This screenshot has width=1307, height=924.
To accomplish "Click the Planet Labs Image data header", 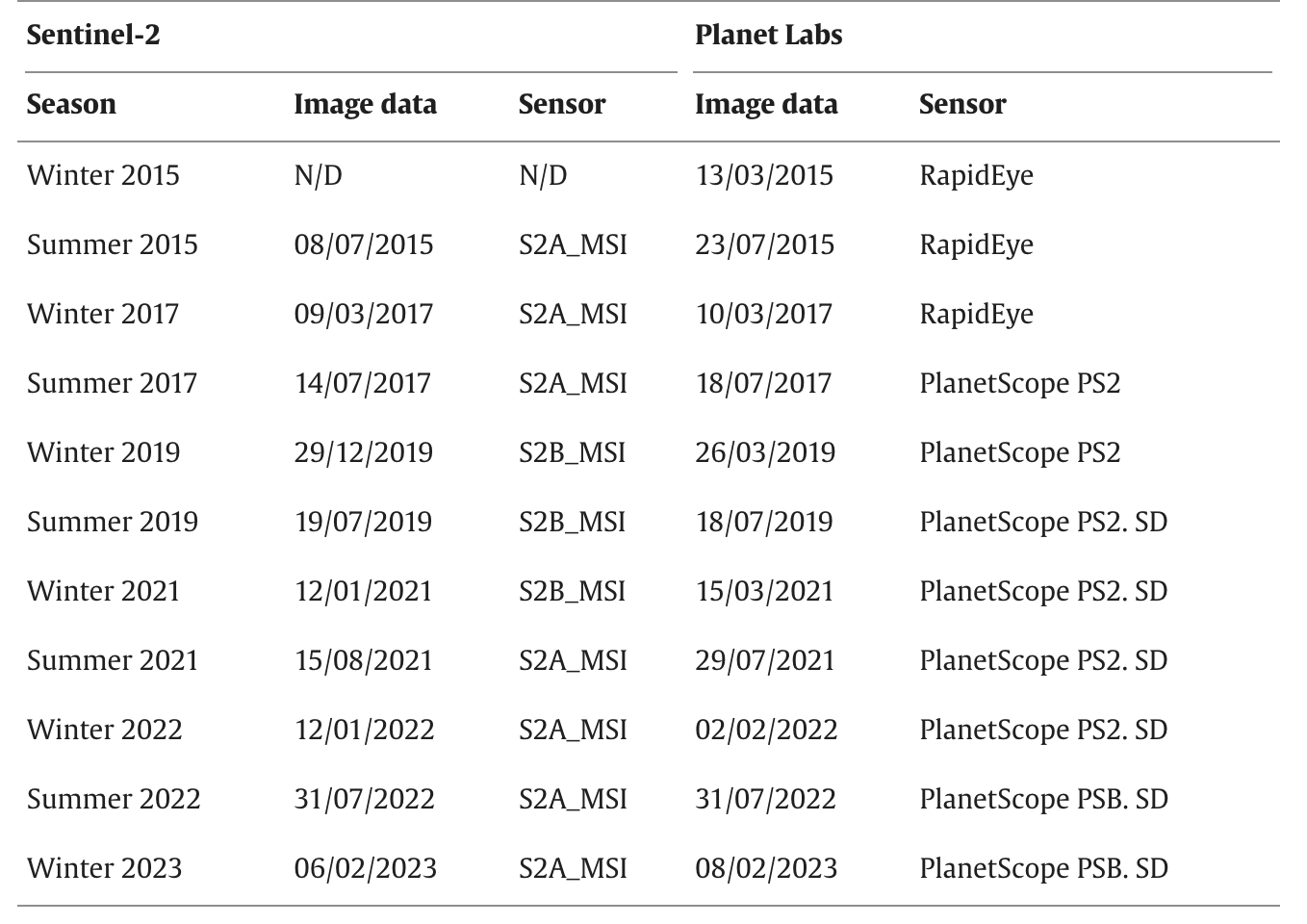I will tap(766, 105).
